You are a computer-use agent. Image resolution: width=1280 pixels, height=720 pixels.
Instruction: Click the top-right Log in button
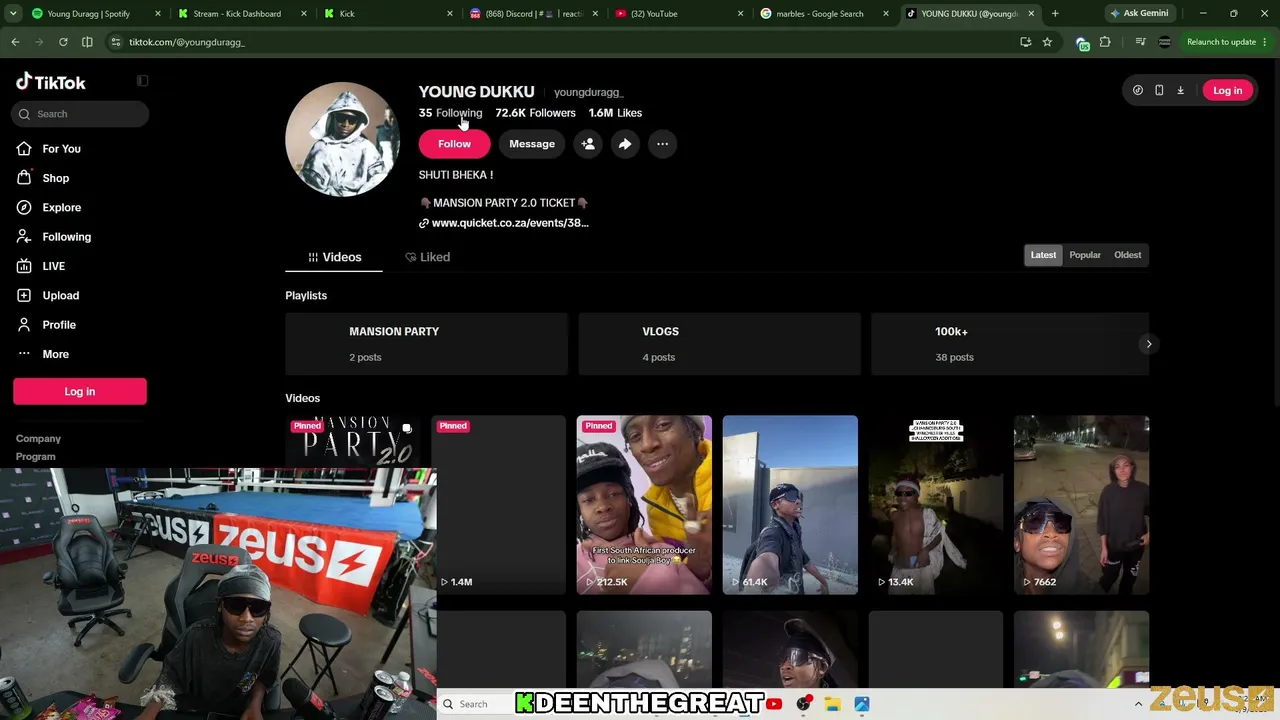[x=1227, y=91]
